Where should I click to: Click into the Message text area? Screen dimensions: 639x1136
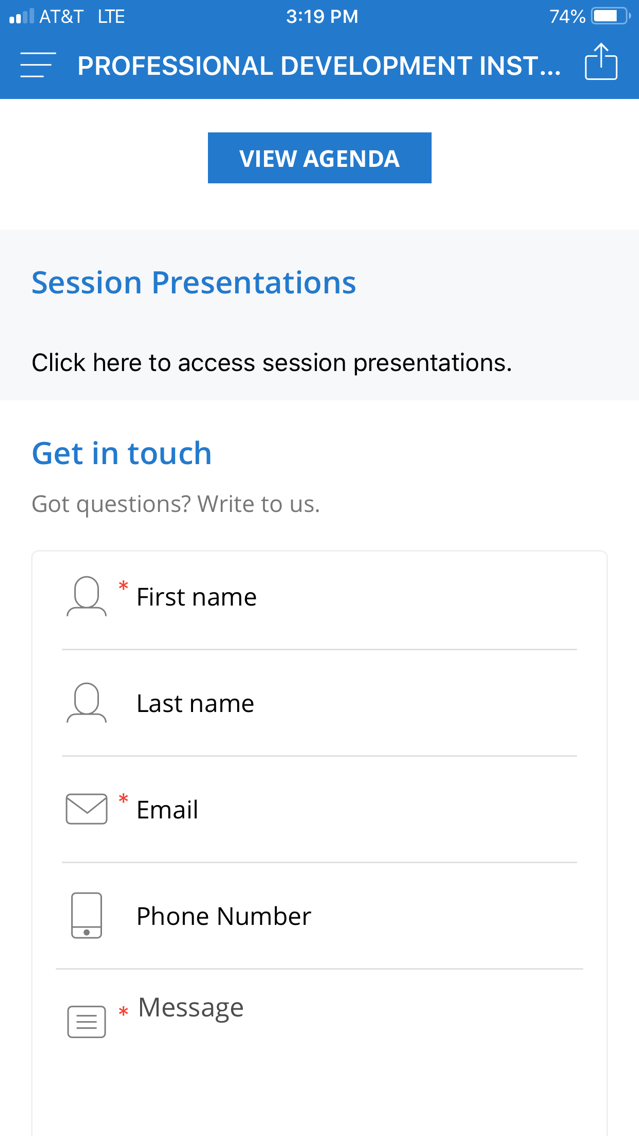tap(320, 1053)
